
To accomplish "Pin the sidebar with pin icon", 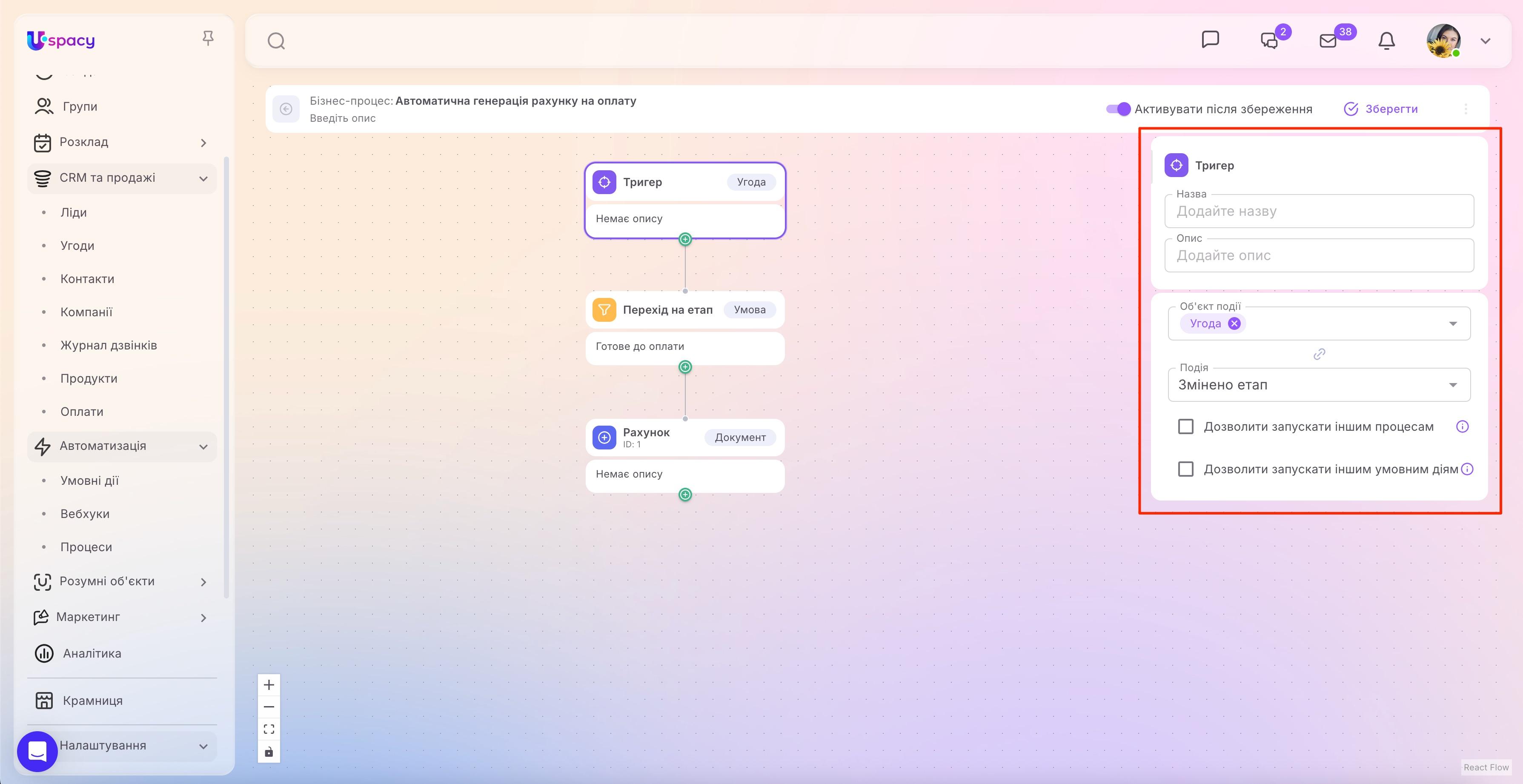I will [208, 38].
